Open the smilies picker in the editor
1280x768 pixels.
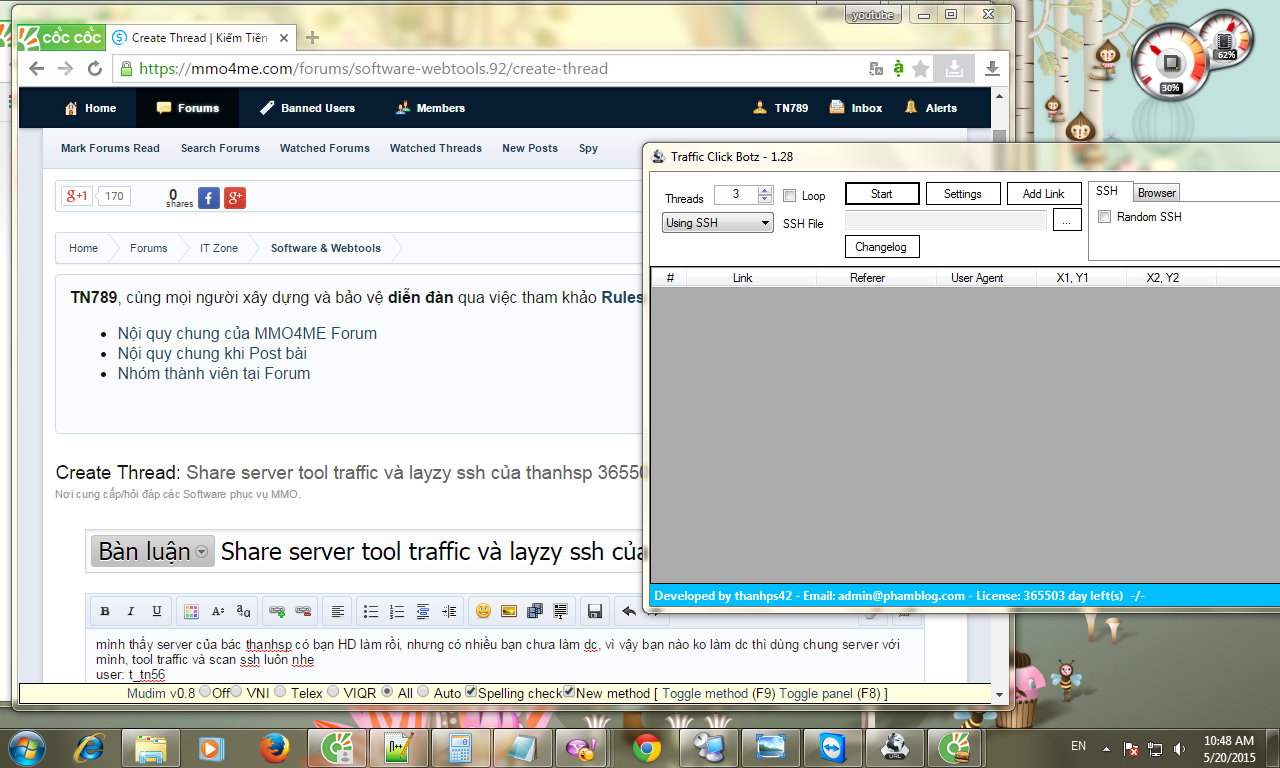pos(483,611)
